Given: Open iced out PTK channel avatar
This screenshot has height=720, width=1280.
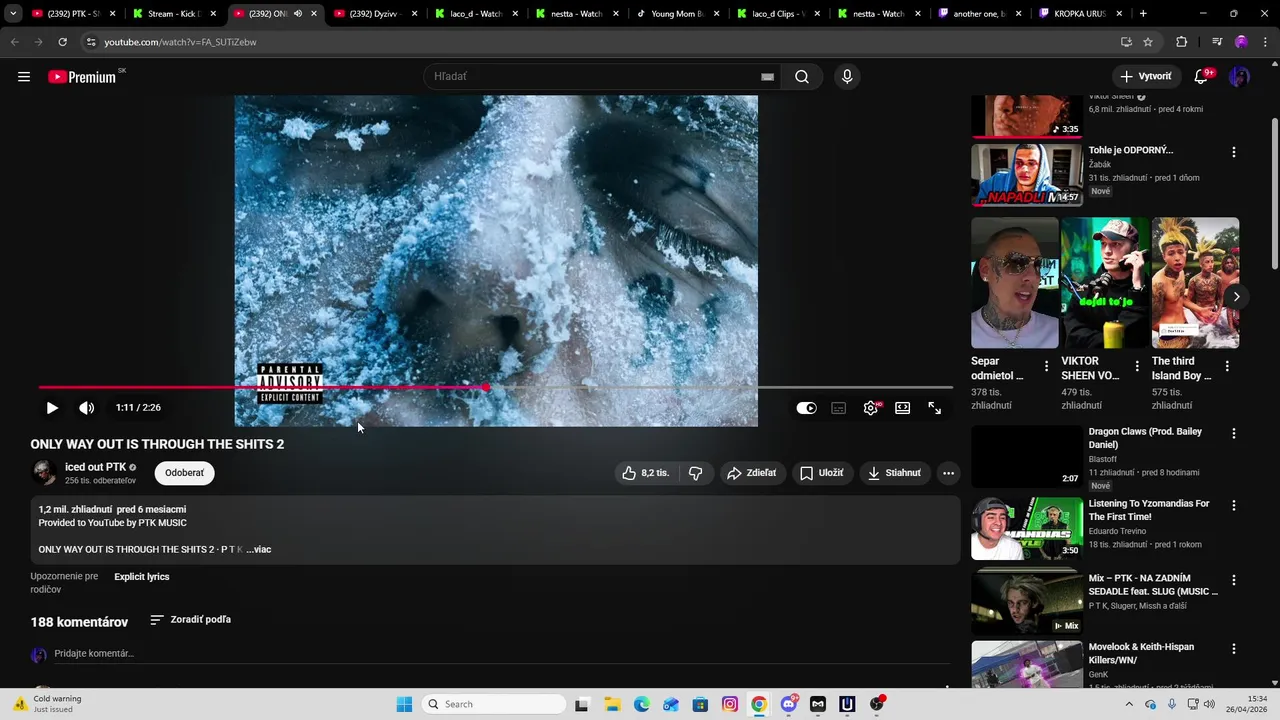Looking at the screenshot, I should coord(44,473).
